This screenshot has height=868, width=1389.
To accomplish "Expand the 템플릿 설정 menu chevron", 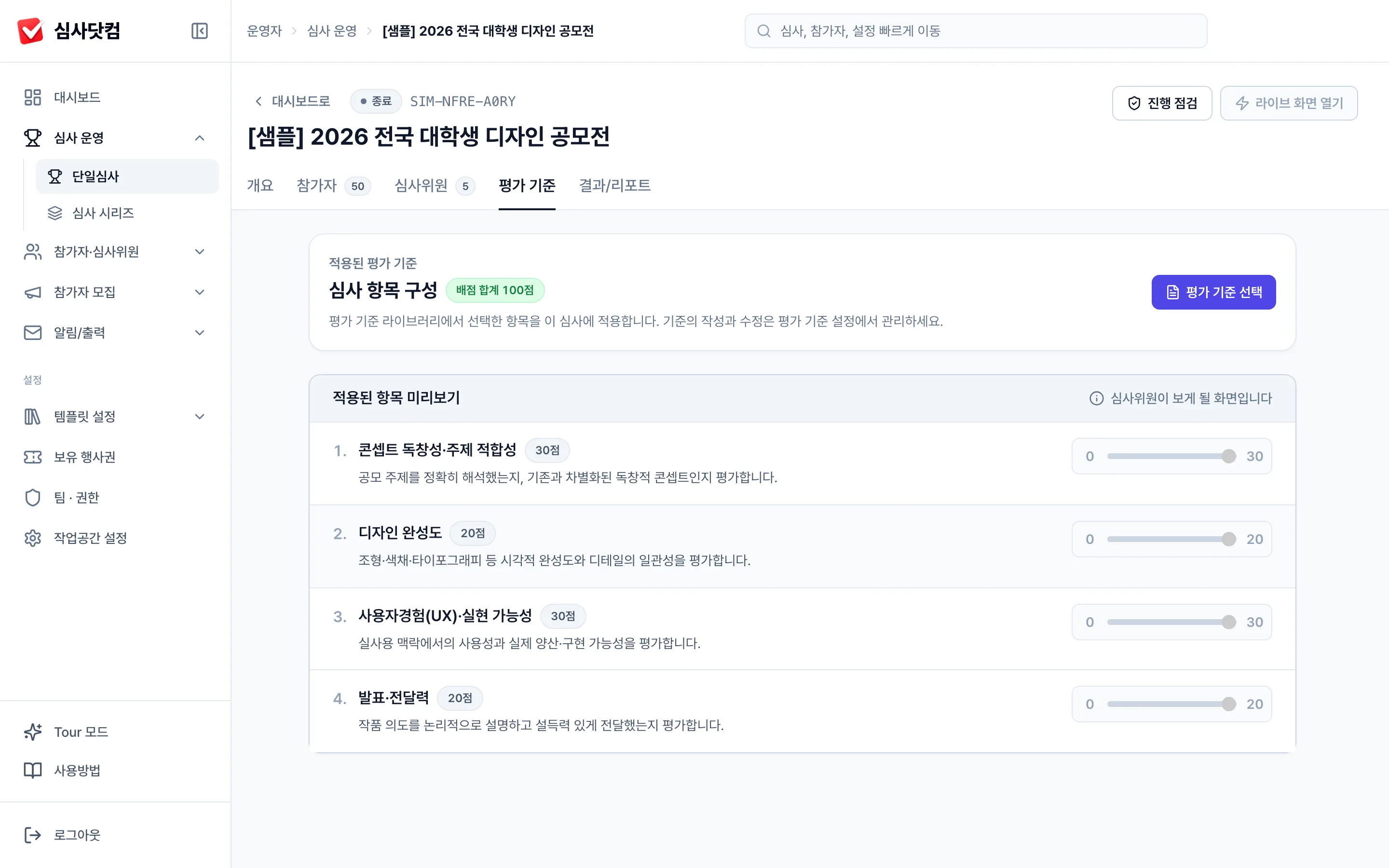I will pyautogui.click(x=200, y=416).
